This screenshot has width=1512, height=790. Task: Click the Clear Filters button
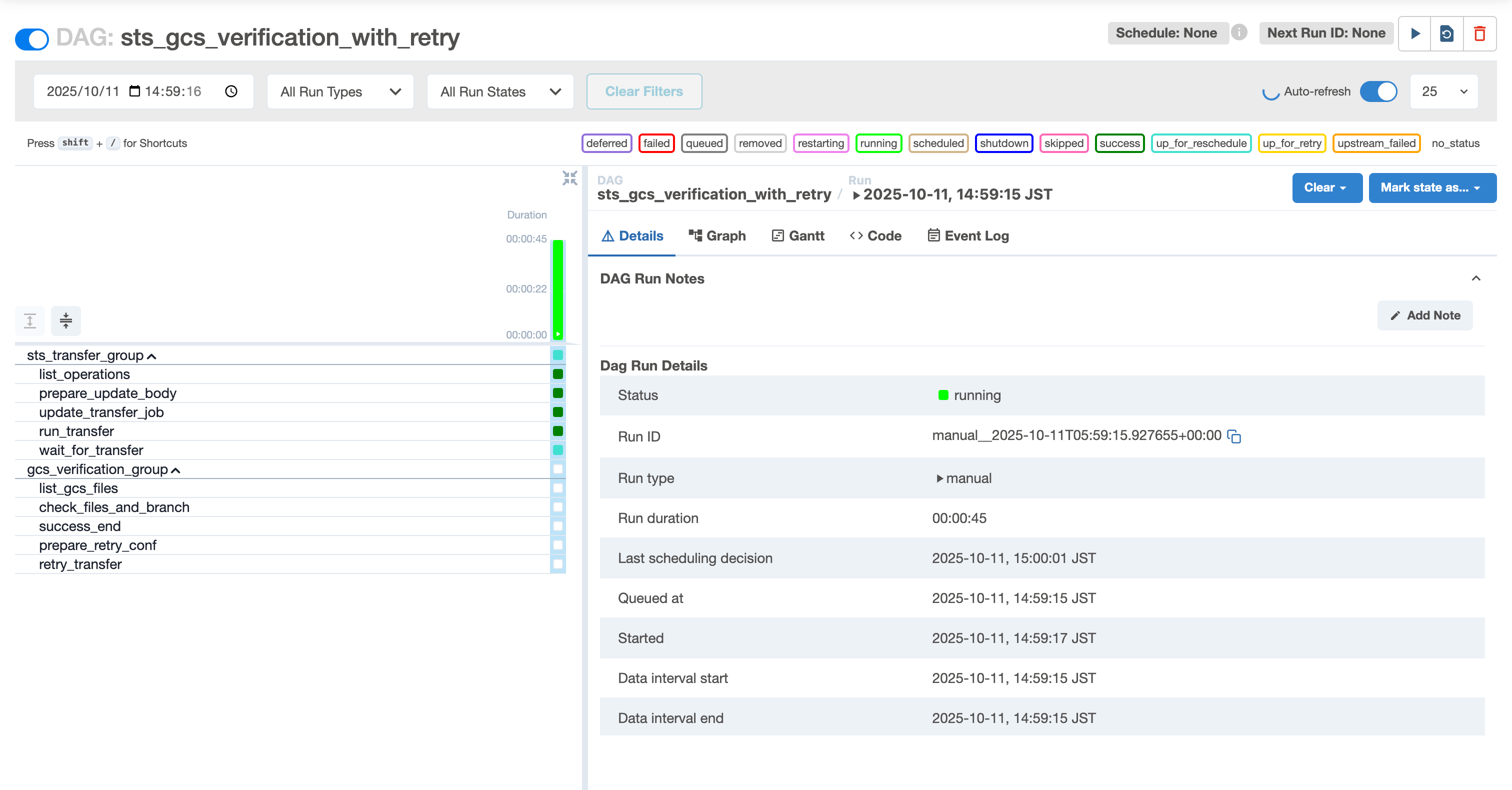644,91
